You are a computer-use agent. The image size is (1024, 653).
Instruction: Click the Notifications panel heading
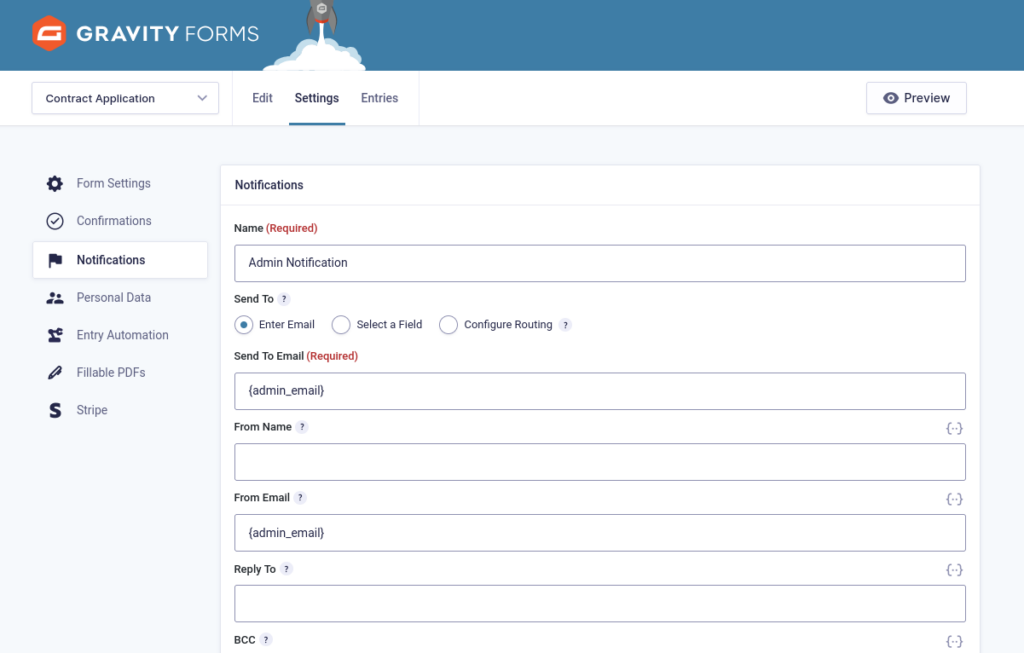[269, 185]
